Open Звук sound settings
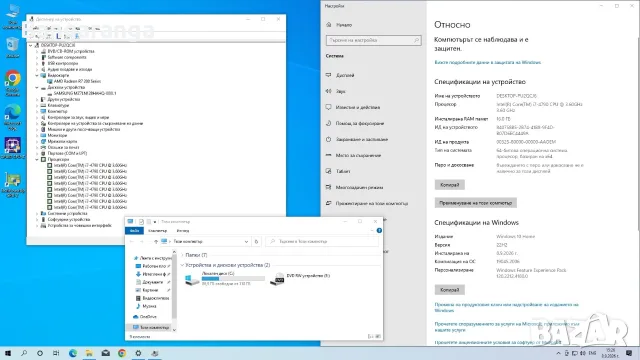 point(340,91)
